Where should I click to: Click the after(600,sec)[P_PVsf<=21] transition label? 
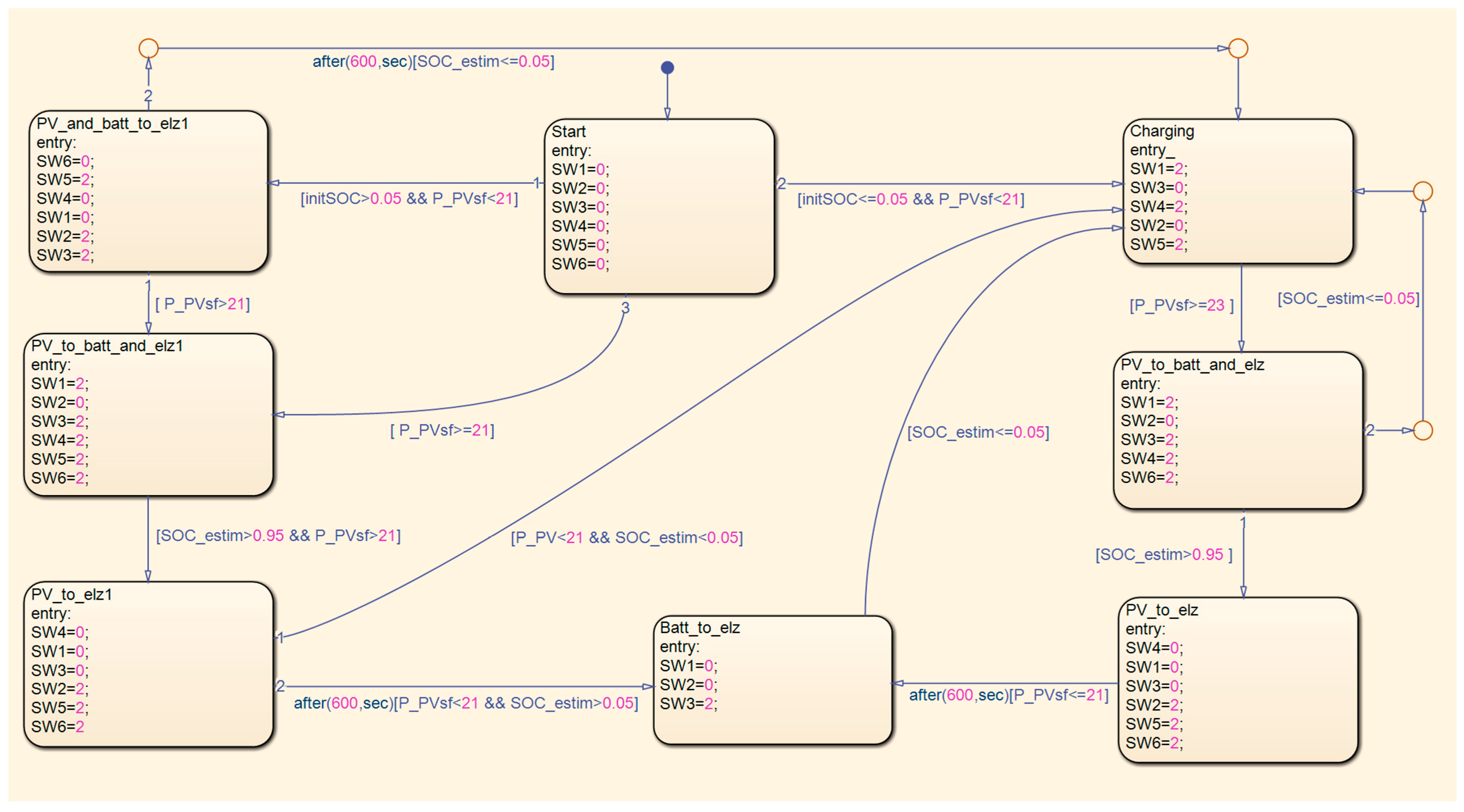pyautogui.click(x=1009, y=695)
